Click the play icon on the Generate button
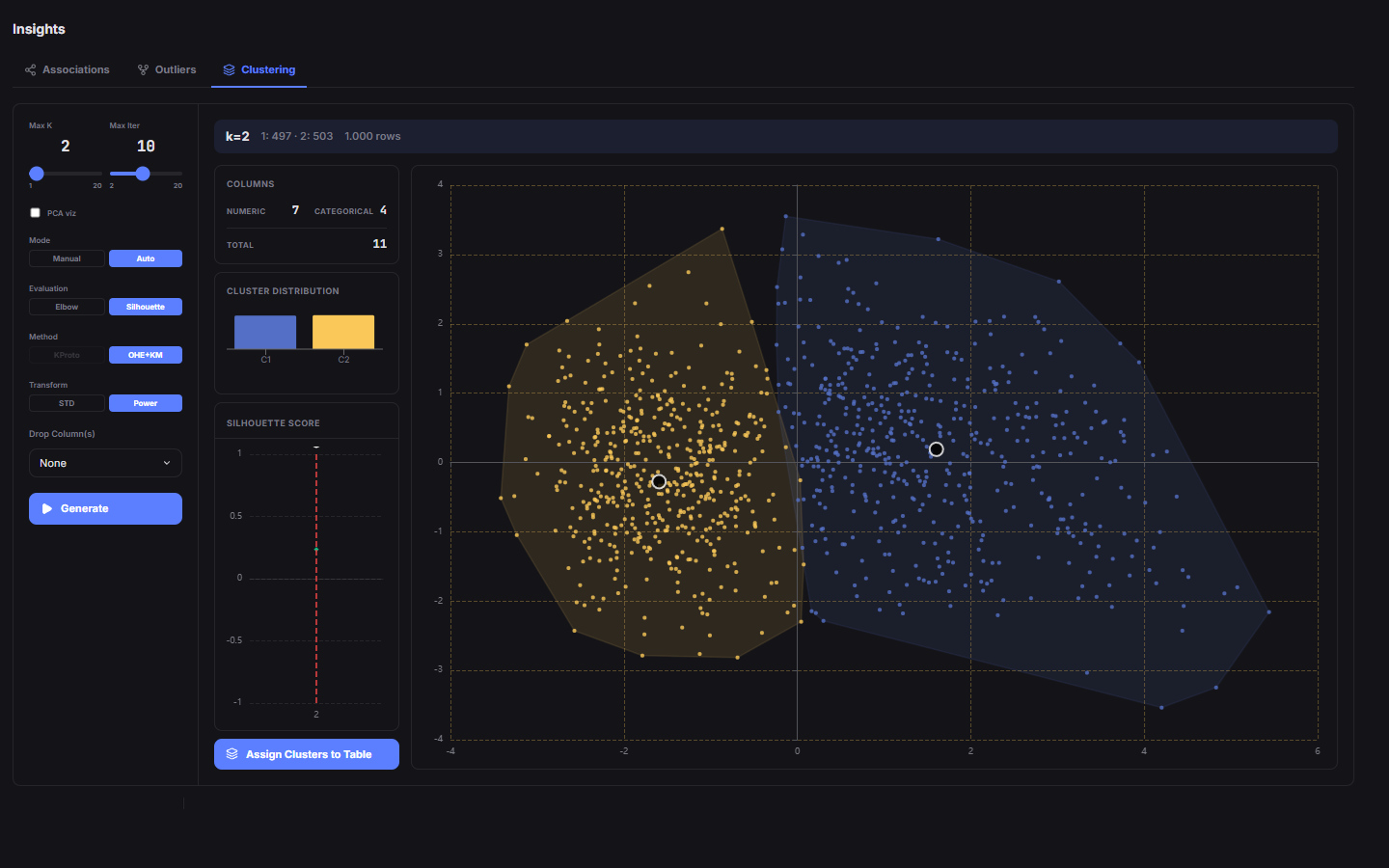1389x868 pixels. 47,509
